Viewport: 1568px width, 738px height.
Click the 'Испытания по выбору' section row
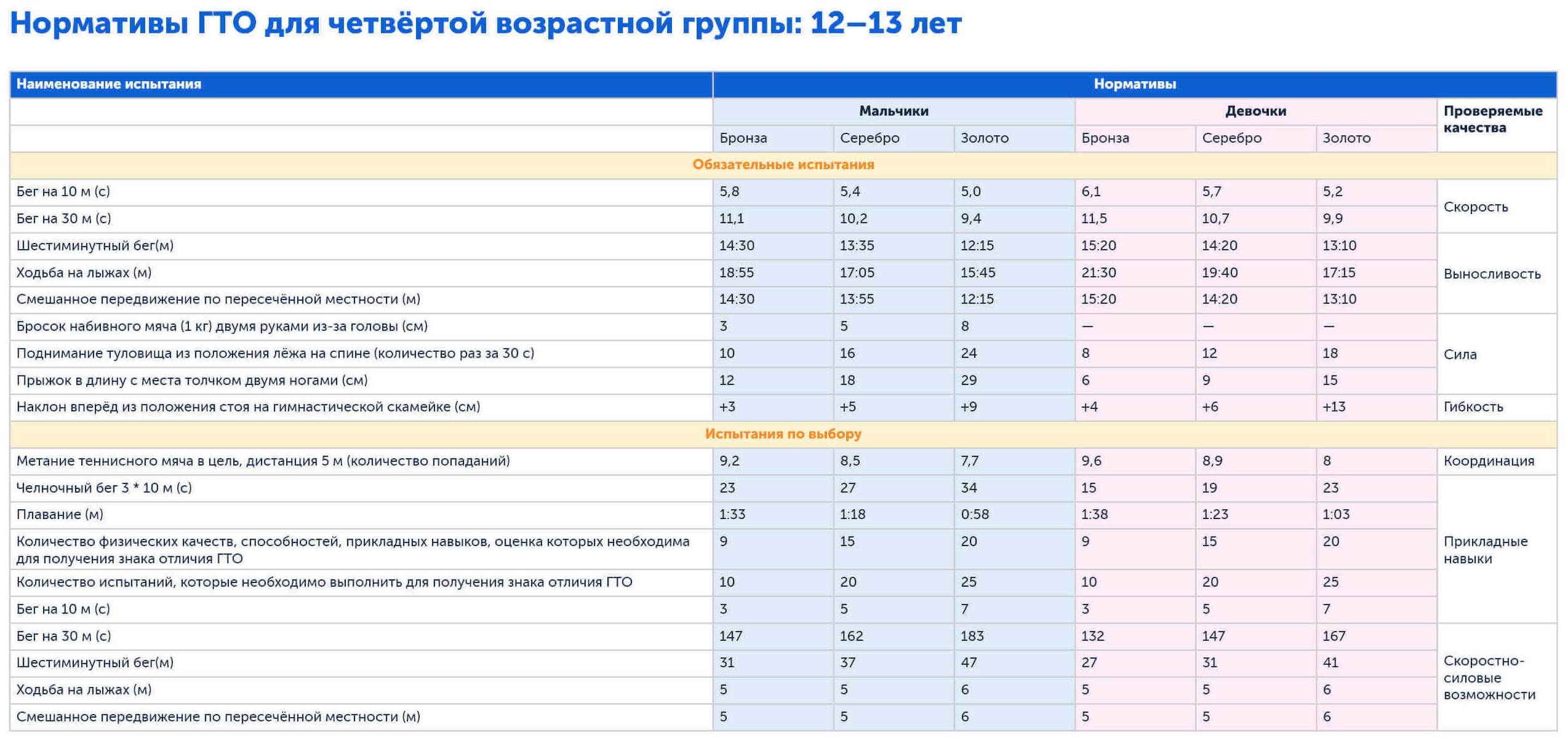pos(783,434)
